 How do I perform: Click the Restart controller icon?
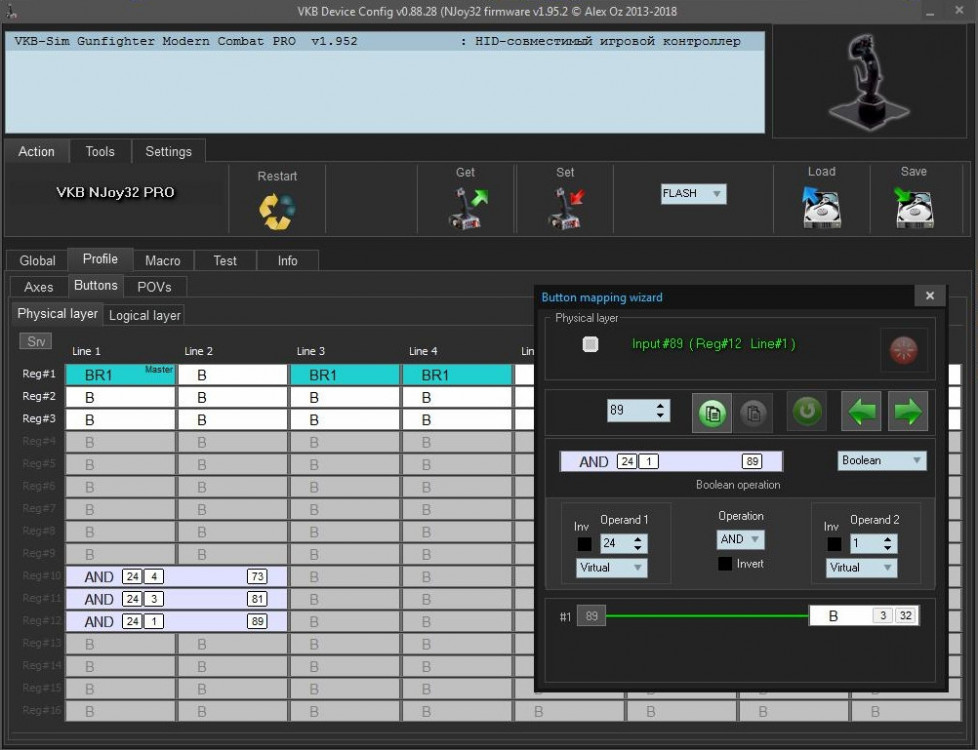[x=277, y=210]
